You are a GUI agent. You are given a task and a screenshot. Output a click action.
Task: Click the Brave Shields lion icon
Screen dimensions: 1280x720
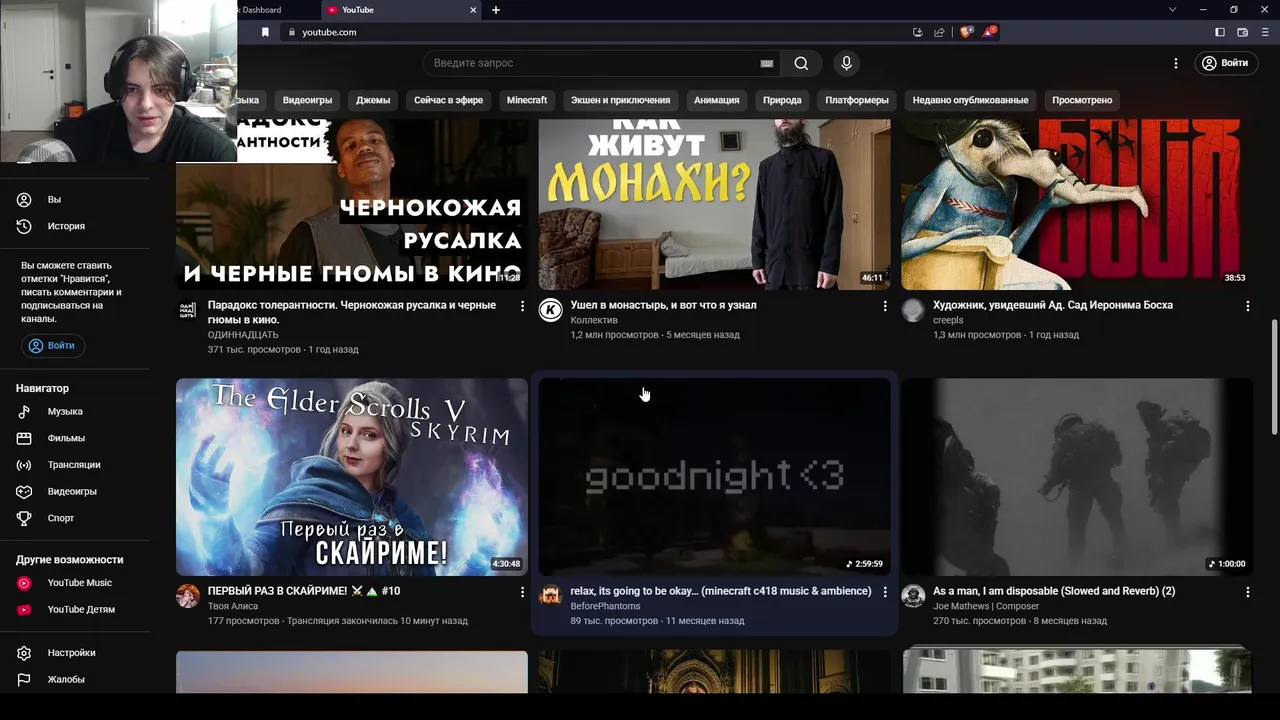[x=966, y=32]
